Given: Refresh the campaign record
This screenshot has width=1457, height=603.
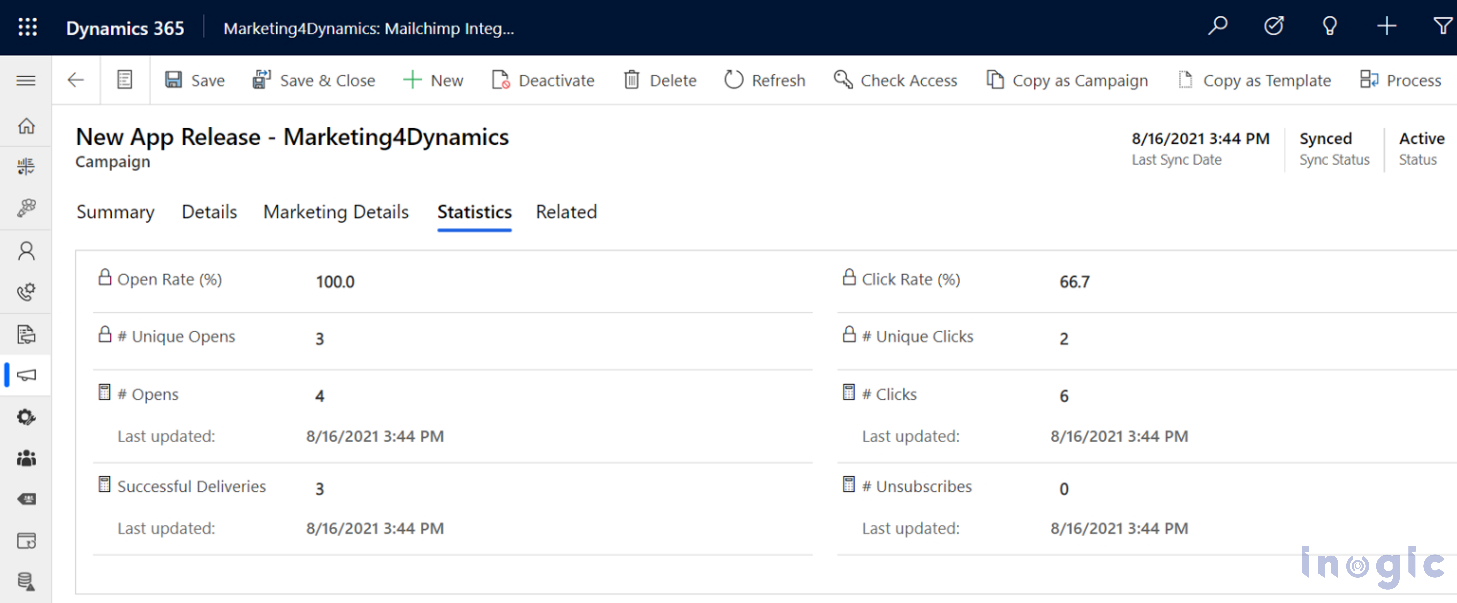Looking at the screenshot, I should pos(764,80).
